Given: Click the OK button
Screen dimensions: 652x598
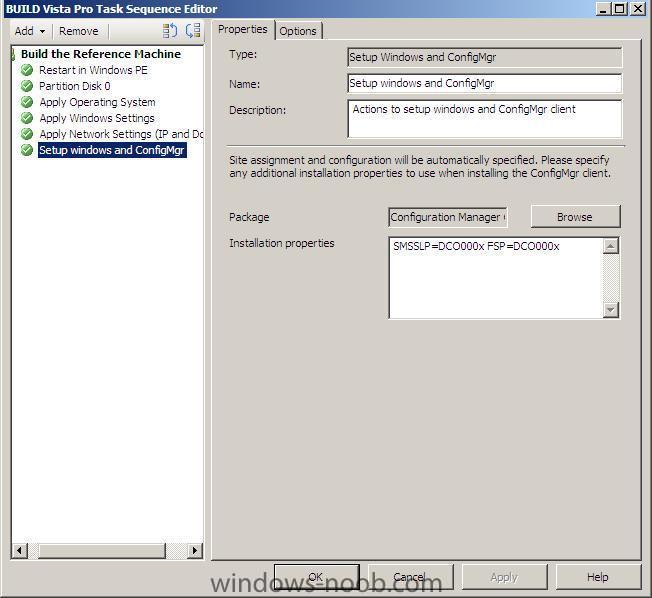Looking at the screenshot, I should (316, 577).
